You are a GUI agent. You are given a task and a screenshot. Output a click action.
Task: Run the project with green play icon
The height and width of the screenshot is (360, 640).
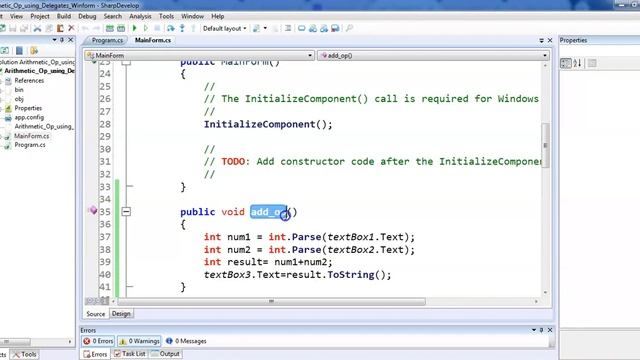click(134, 28)
